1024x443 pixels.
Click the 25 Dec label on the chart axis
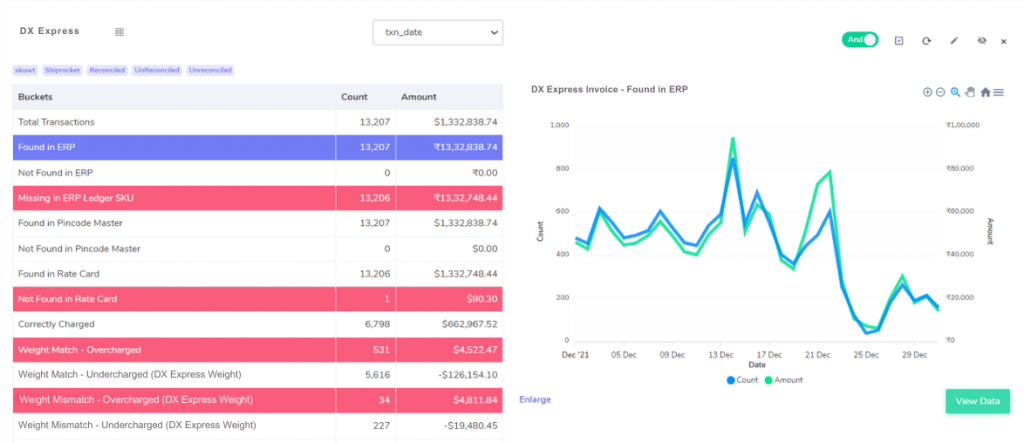pos(865,355)
